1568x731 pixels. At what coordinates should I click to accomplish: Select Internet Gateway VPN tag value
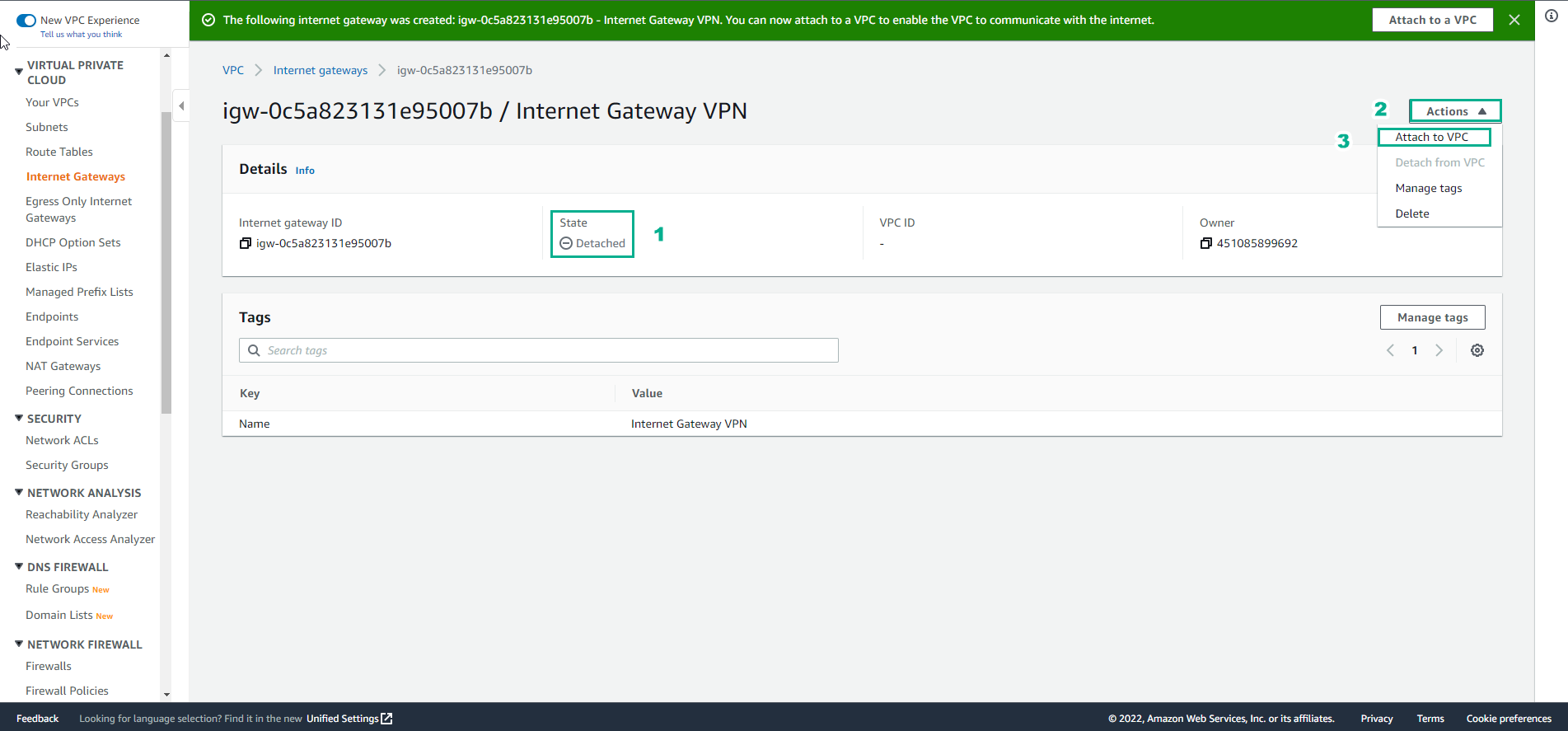click(689, 424)
